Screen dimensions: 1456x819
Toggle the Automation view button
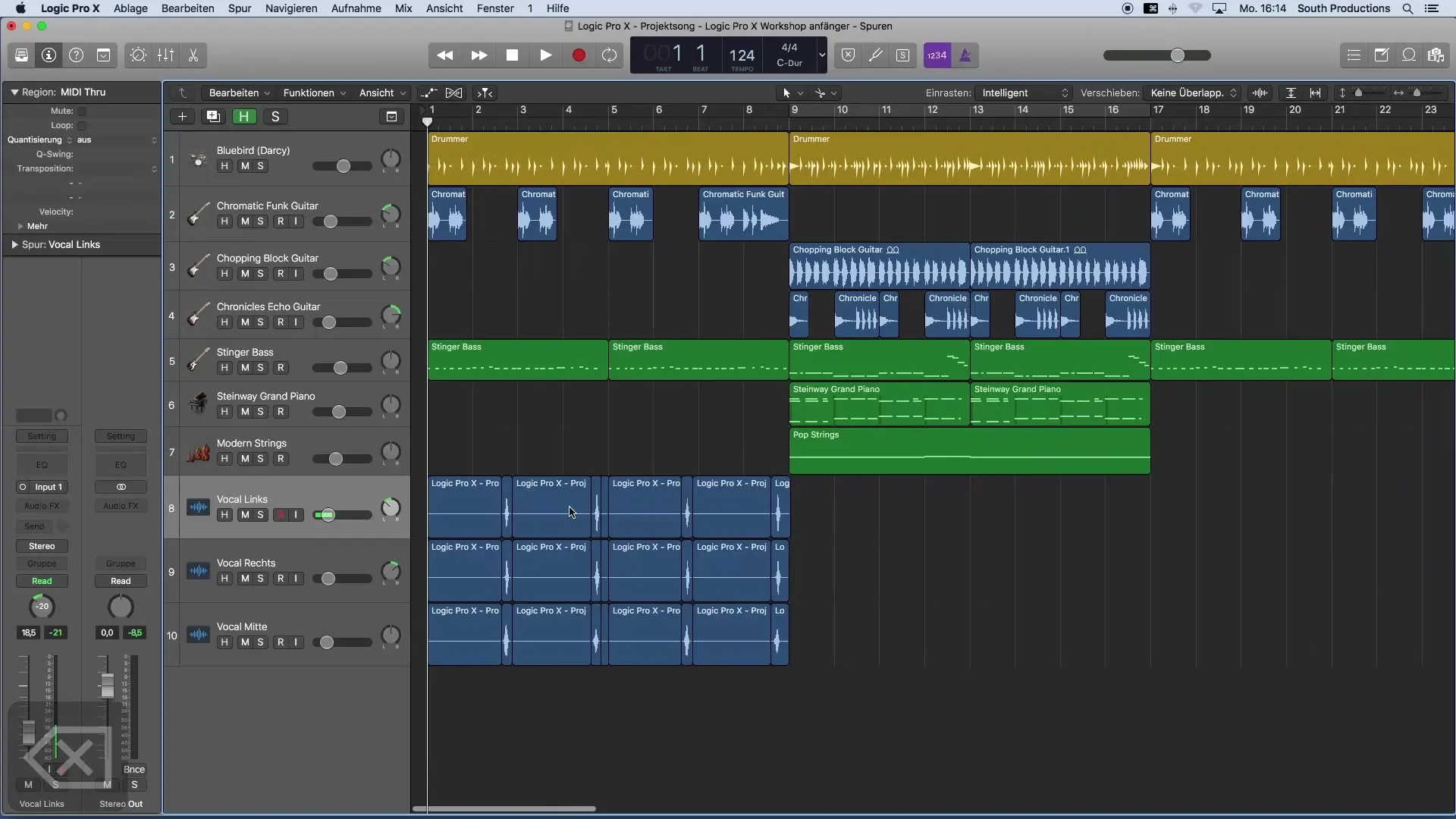429,93
